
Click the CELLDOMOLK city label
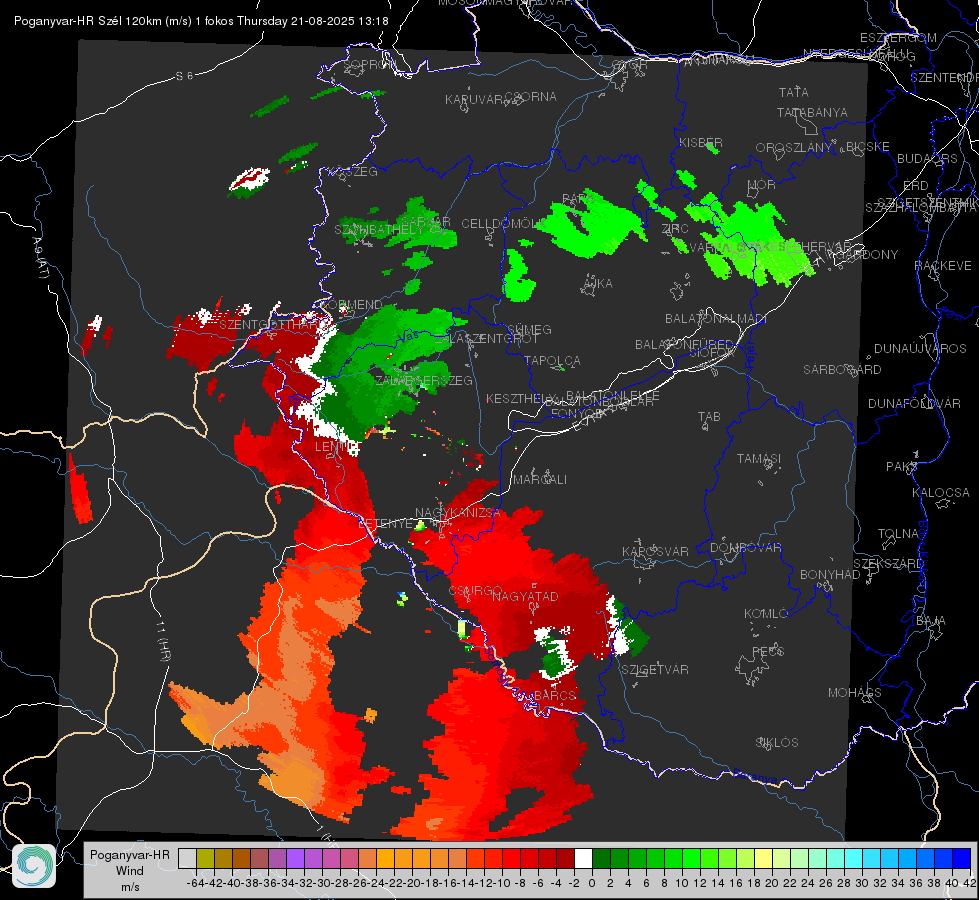pos(504,224)
